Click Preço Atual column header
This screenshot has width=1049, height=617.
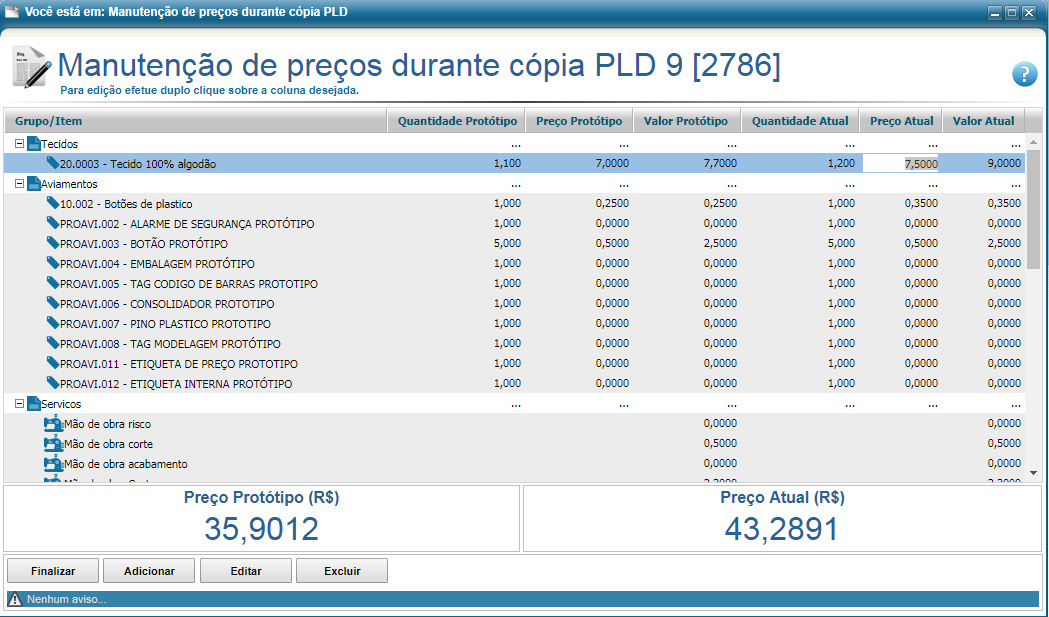coord(901,121)
